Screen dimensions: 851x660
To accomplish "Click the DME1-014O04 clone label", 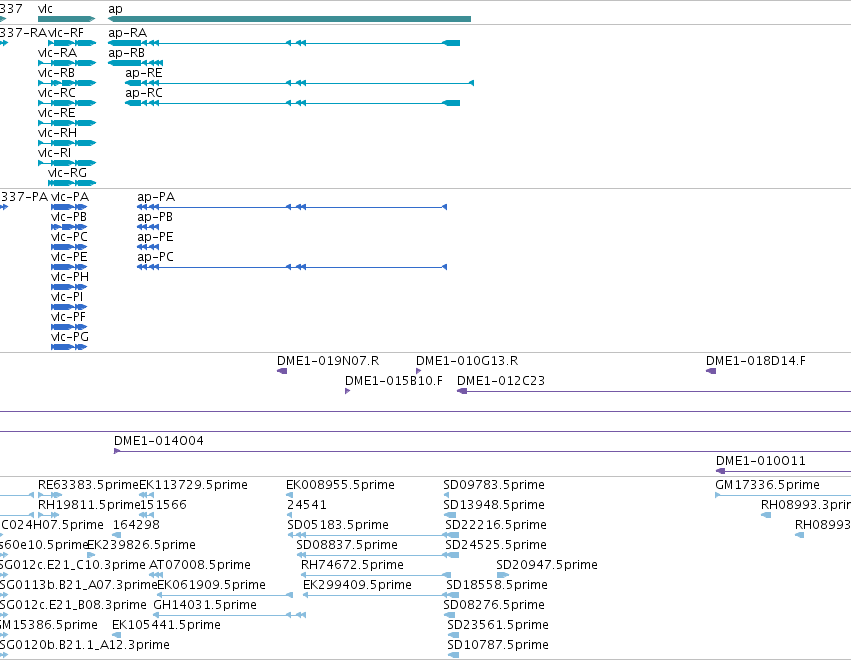I will click(x=159, y=441).
